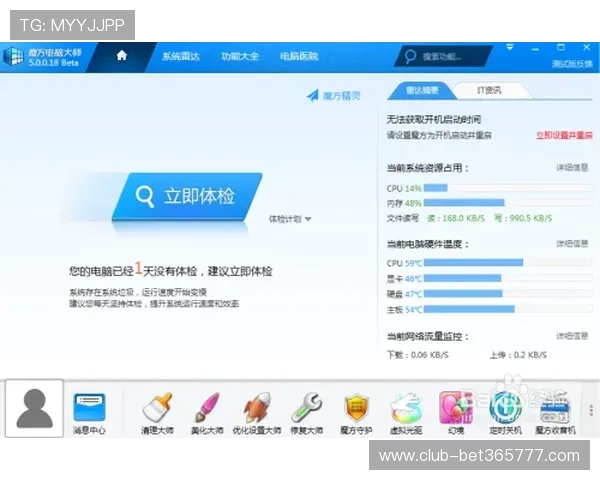Open 详细信息 for network traffic monitor
The image size is (600, 480).
point(572,336)
